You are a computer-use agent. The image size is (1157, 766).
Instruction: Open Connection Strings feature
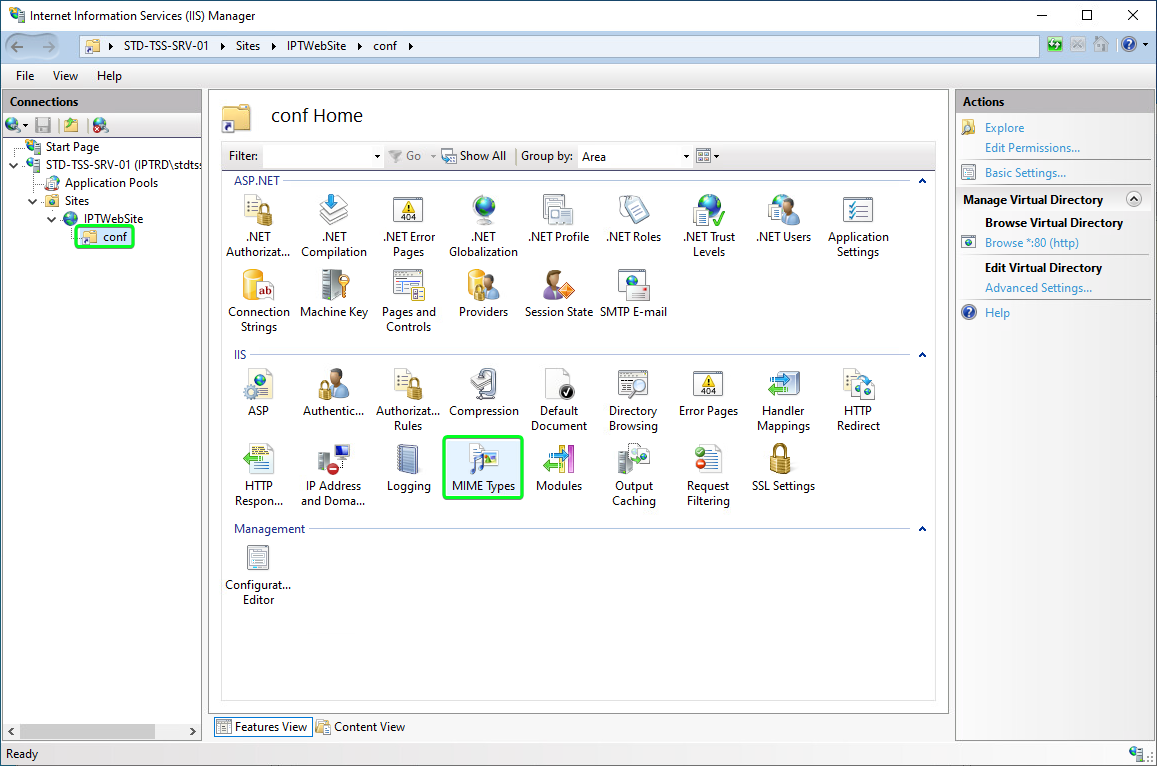258,301
